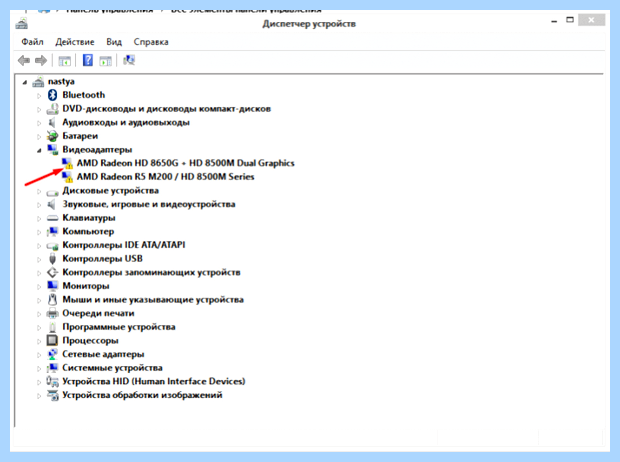Screen dimensions: 620x462
Task: Select Устройства HID (Human Interface Devices) row
Action: [x=154, y=381]
